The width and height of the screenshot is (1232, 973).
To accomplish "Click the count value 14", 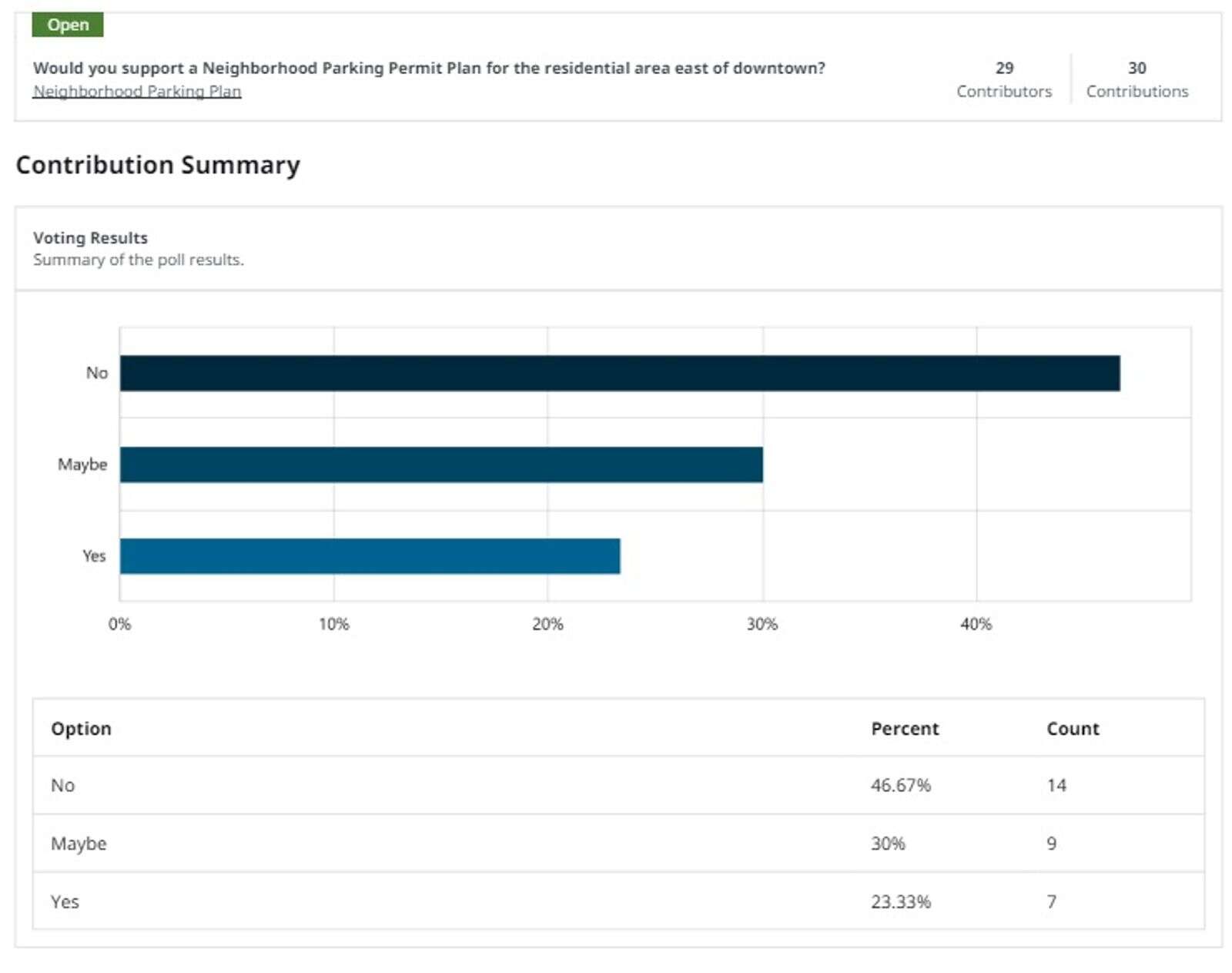I will 1056,785.
